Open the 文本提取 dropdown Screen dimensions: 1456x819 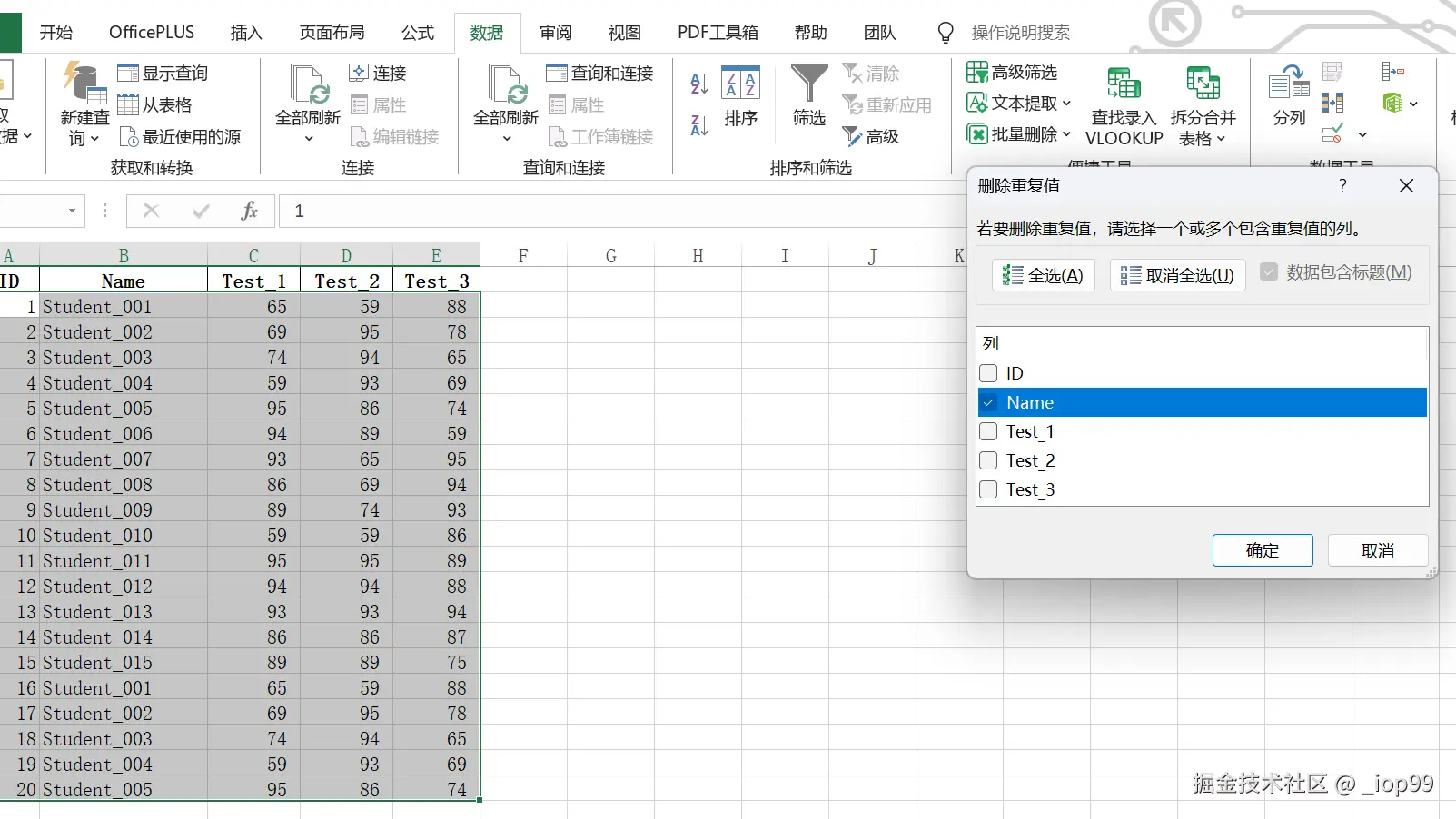click(x=1067, y=103)
